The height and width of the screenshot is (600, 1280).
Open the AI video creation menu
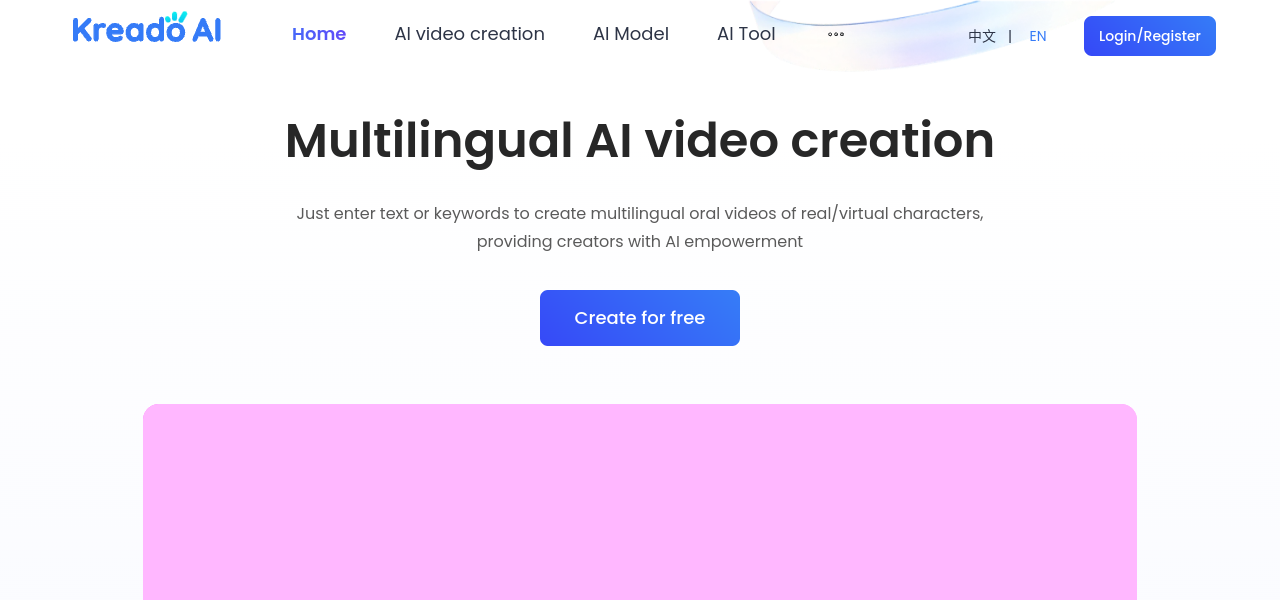click(x=469, y=34)
